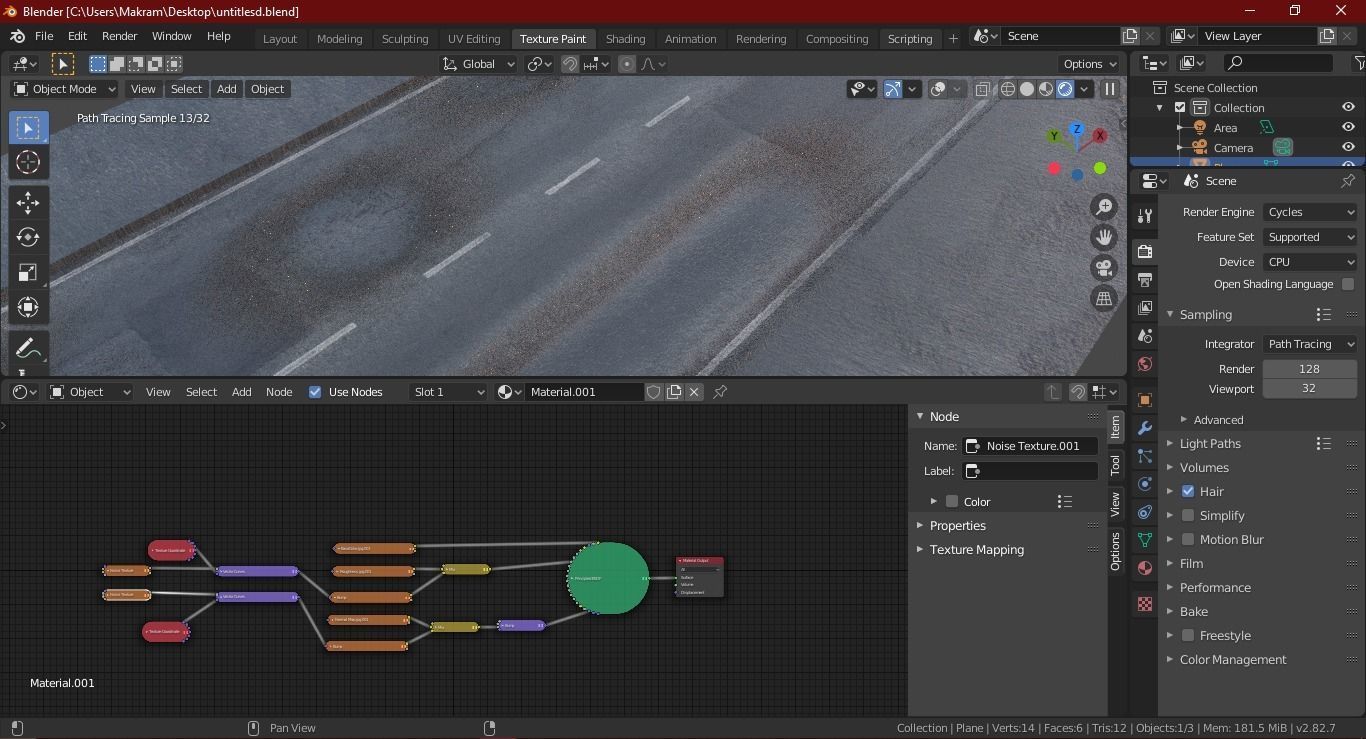Select the Rotate tool in the viewport toolbar

coord(27,237)
